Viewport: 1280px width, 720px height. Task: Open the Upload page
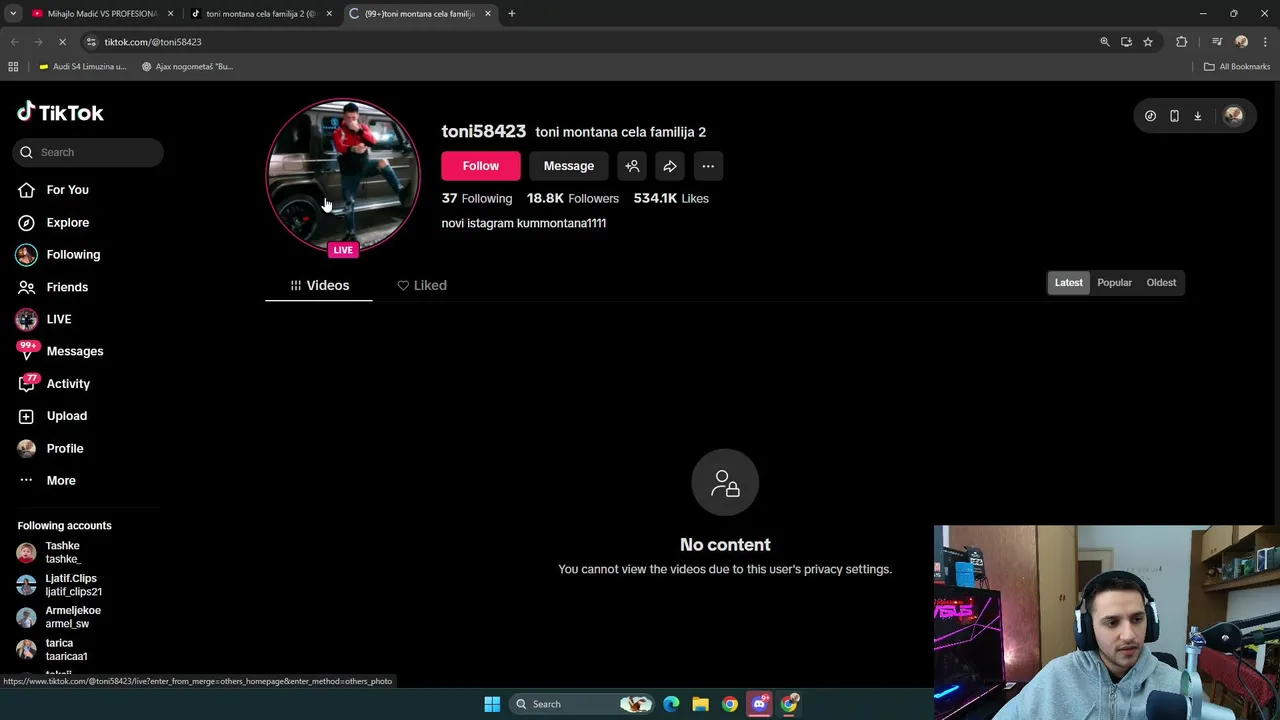point(52,416)
